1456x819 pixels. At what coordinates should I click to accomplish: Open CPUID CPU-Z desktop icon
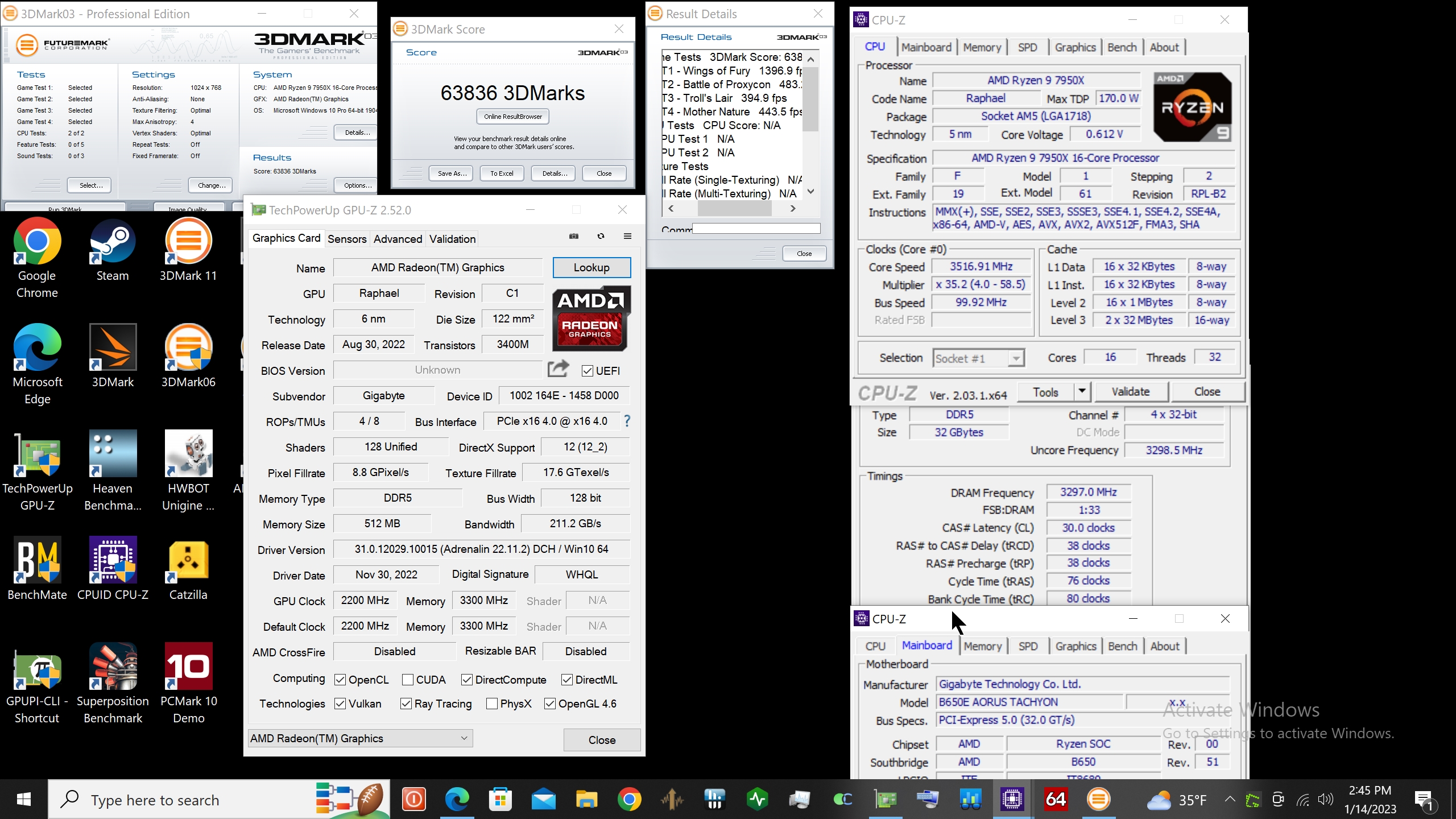(113, 569)
